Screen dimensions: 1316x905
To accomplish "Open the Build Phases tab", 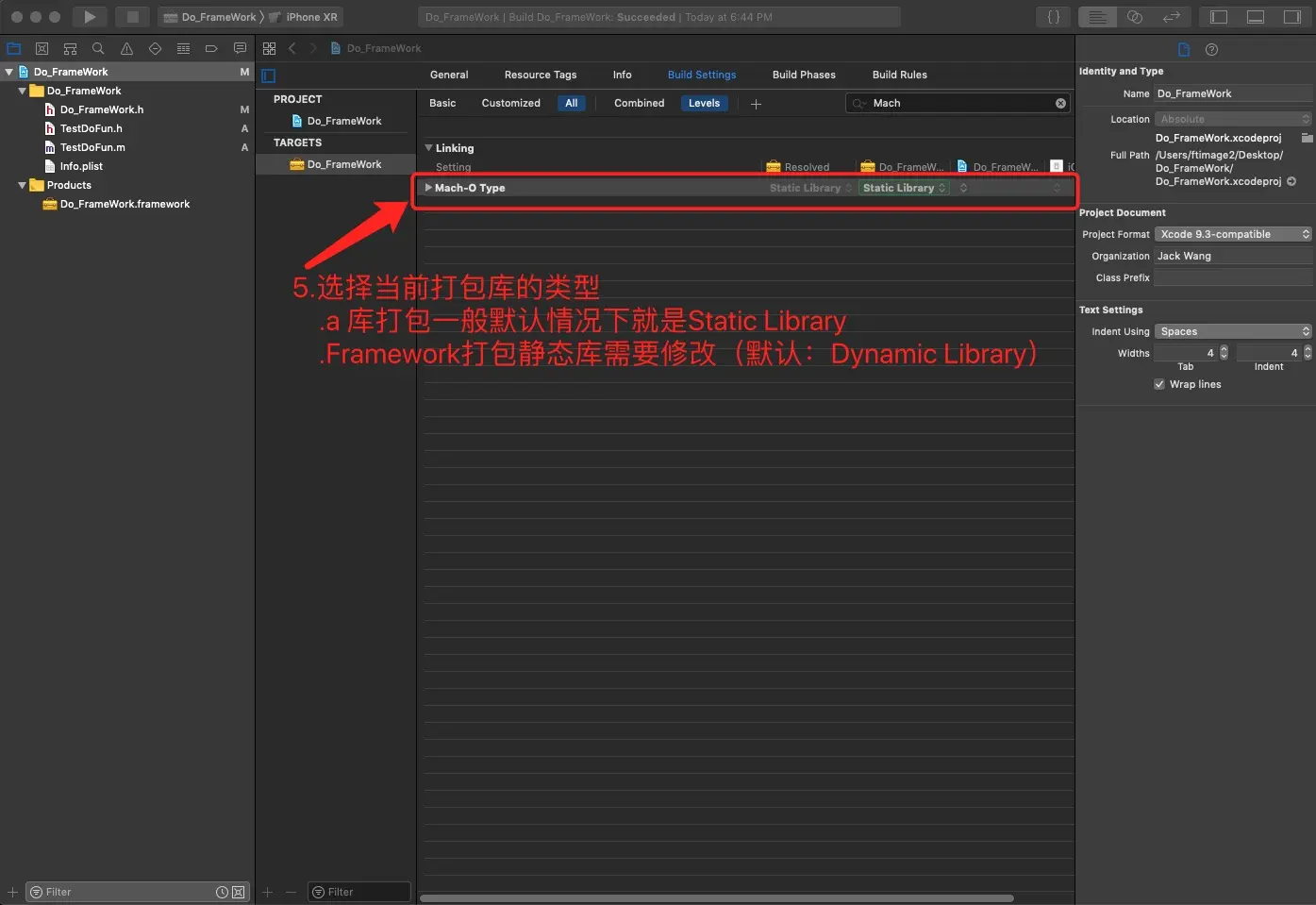I will 804,75.
